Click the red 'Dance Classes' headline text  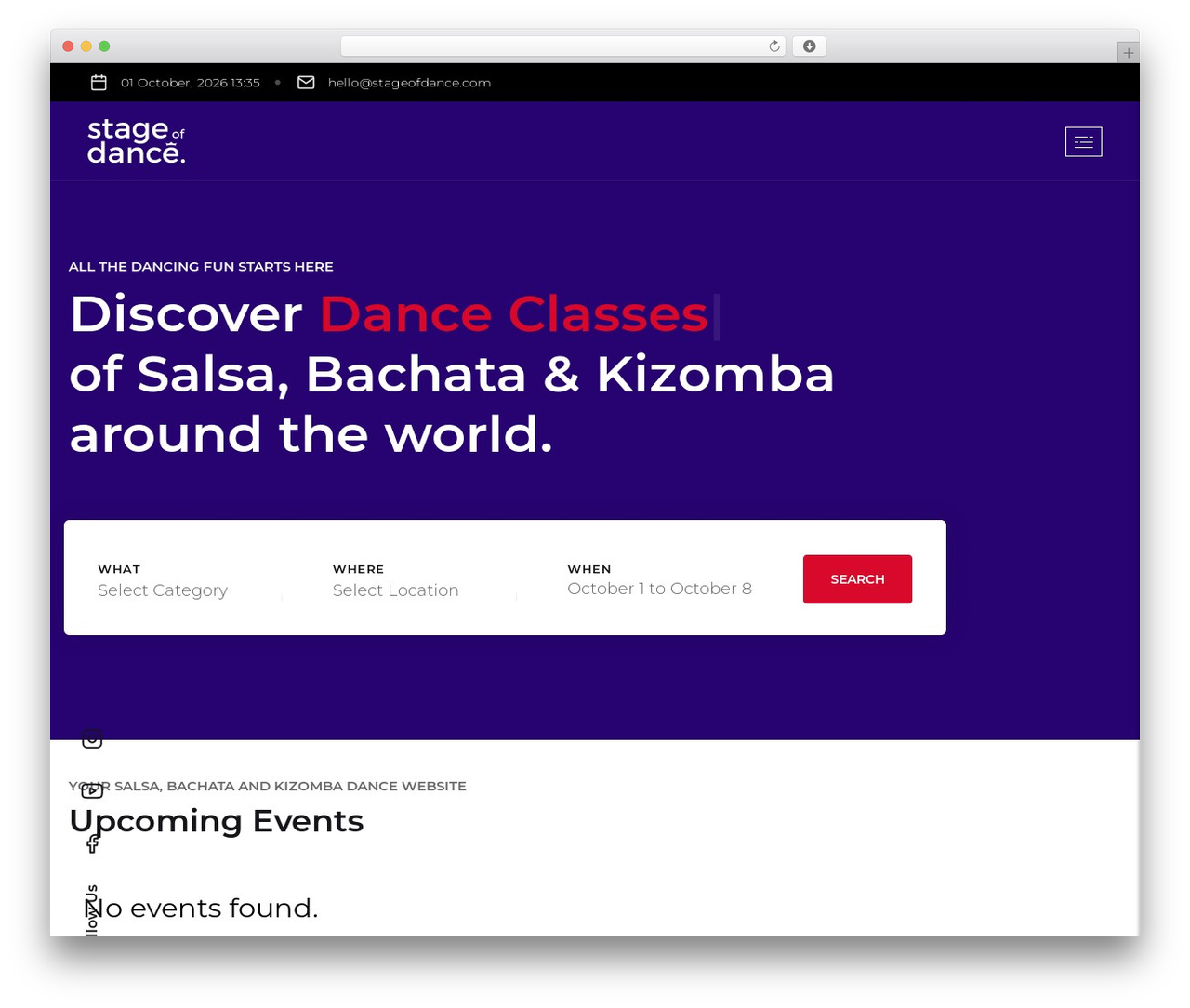point(514,314)
